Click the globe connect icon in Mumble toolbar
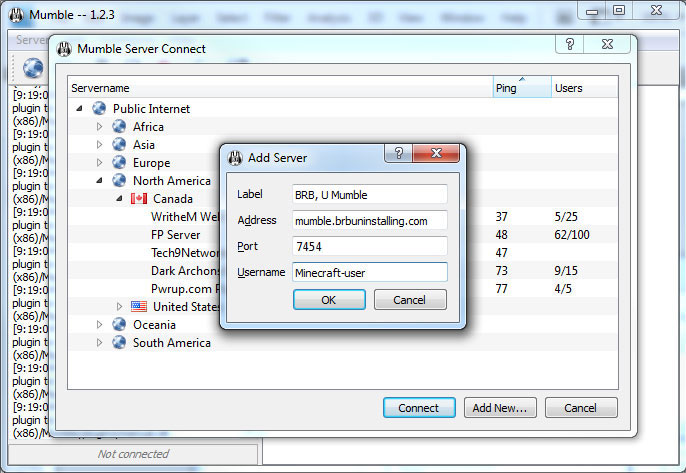The width and height of the screenshot is (686, 473). tap(33, 68)
